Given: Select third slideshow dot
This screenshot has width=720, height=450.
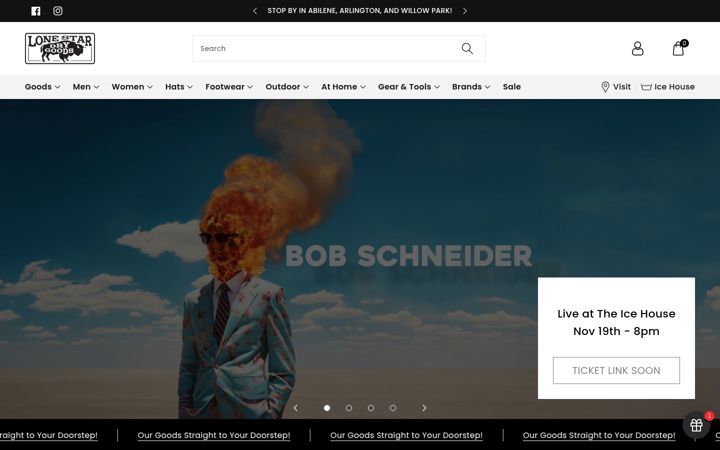Looking at the screenshot, I should click(x=371, y=408).
